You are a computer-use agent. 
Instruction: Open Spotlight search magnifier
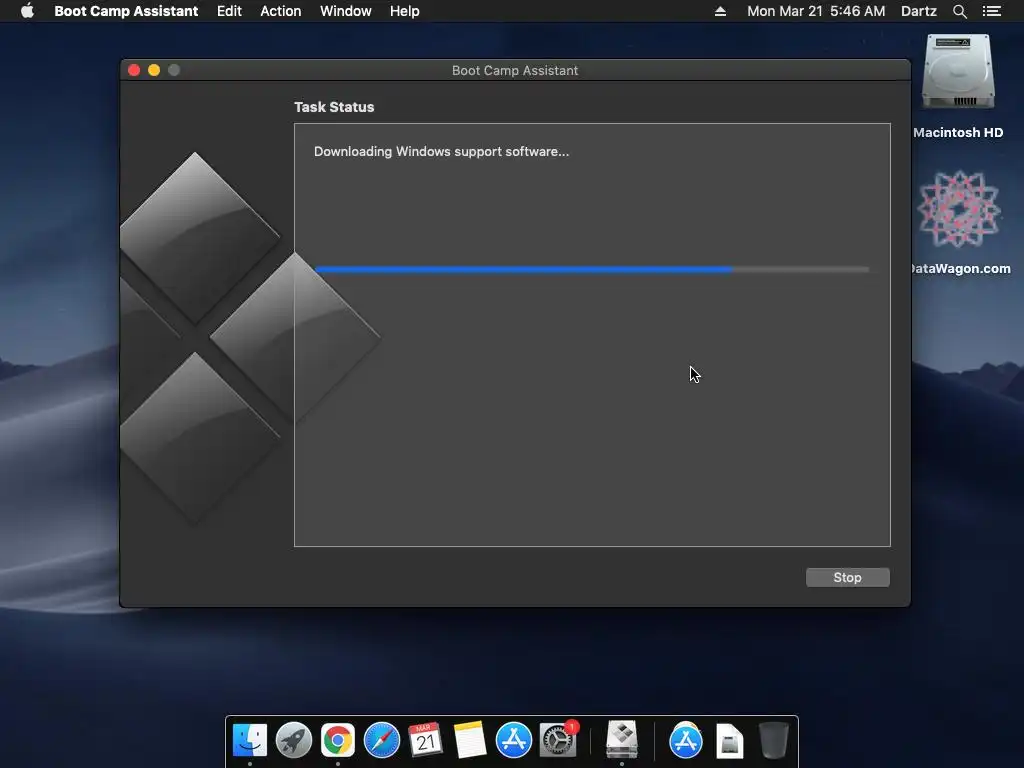959,11
